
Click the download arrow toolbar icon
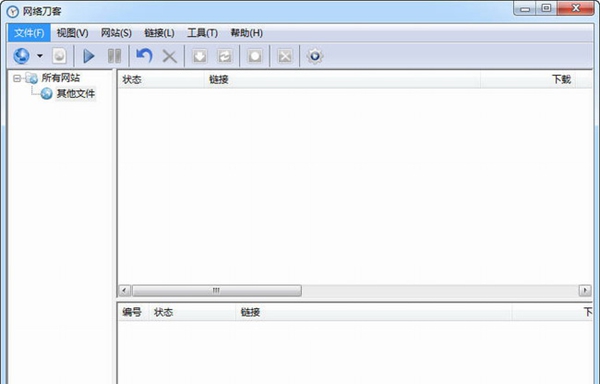point(199,56)
